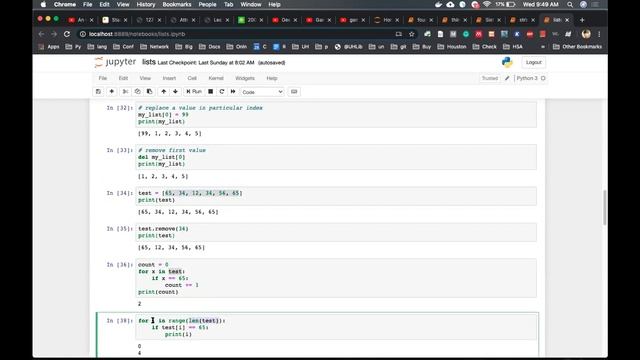Insert cell below with plus icon
Image resolution: width=640 pixels, height=360 pixels.
coord(111,91)
